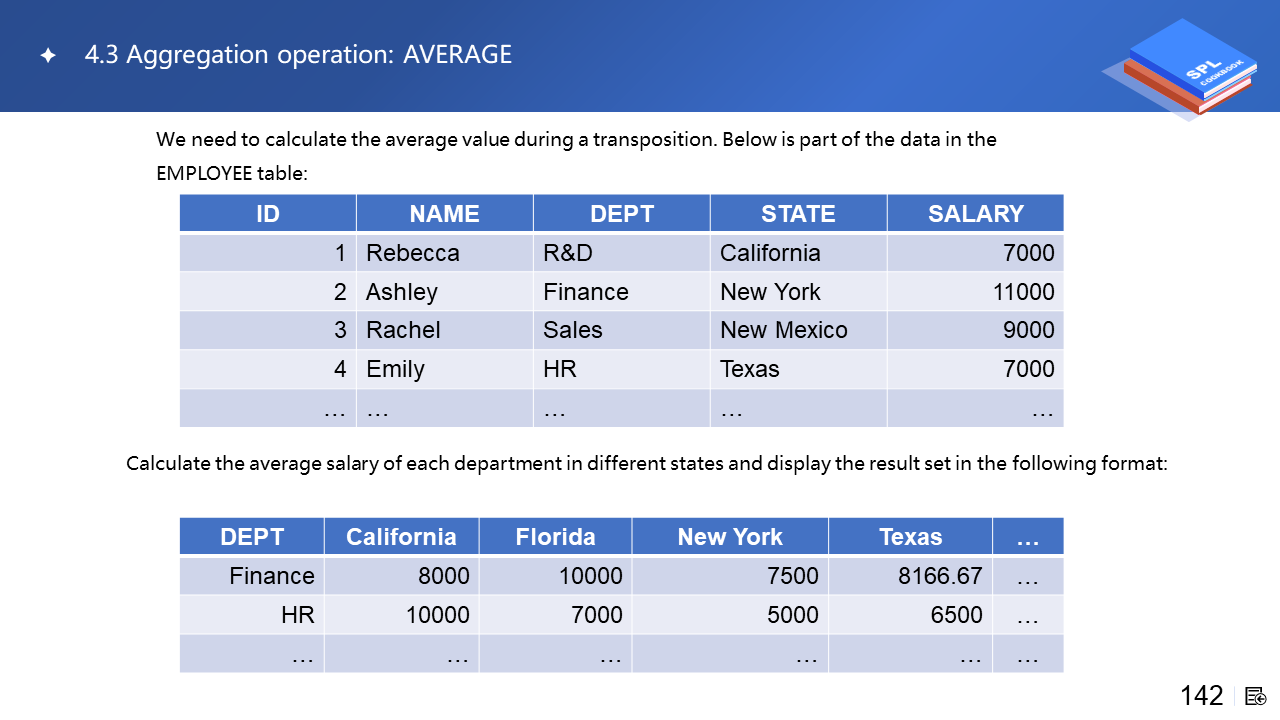
Task: Select the 8166.67 average value cell
Action: 940,576
